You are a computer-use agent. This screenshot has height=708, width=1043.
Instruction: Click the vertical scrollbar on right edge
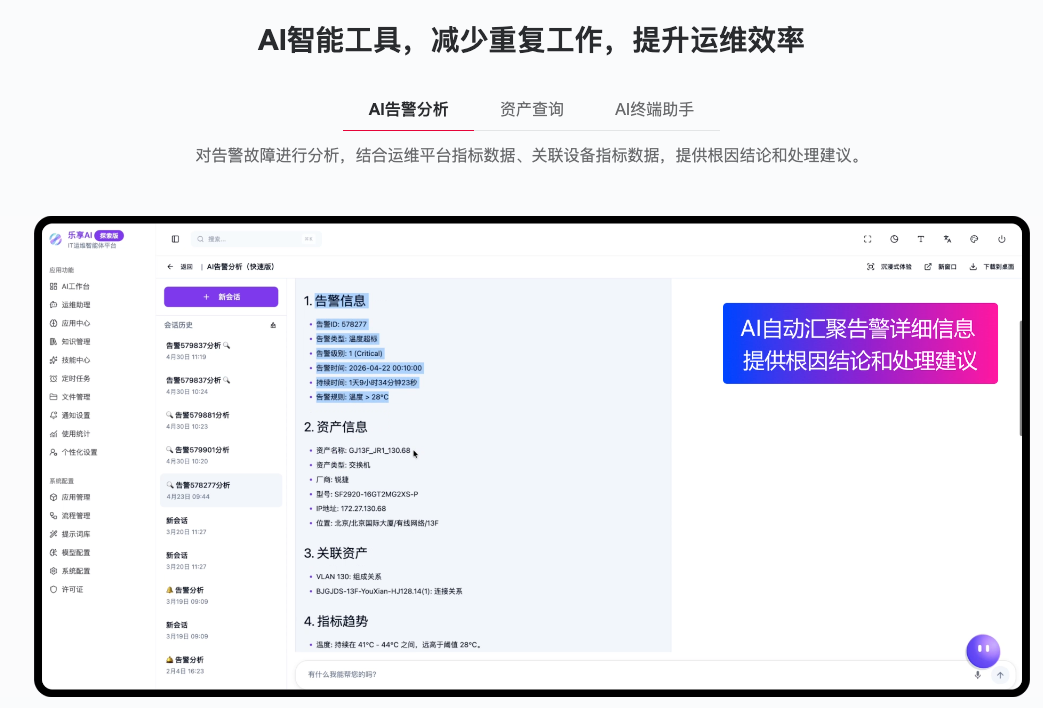(x=1020, y=379)
